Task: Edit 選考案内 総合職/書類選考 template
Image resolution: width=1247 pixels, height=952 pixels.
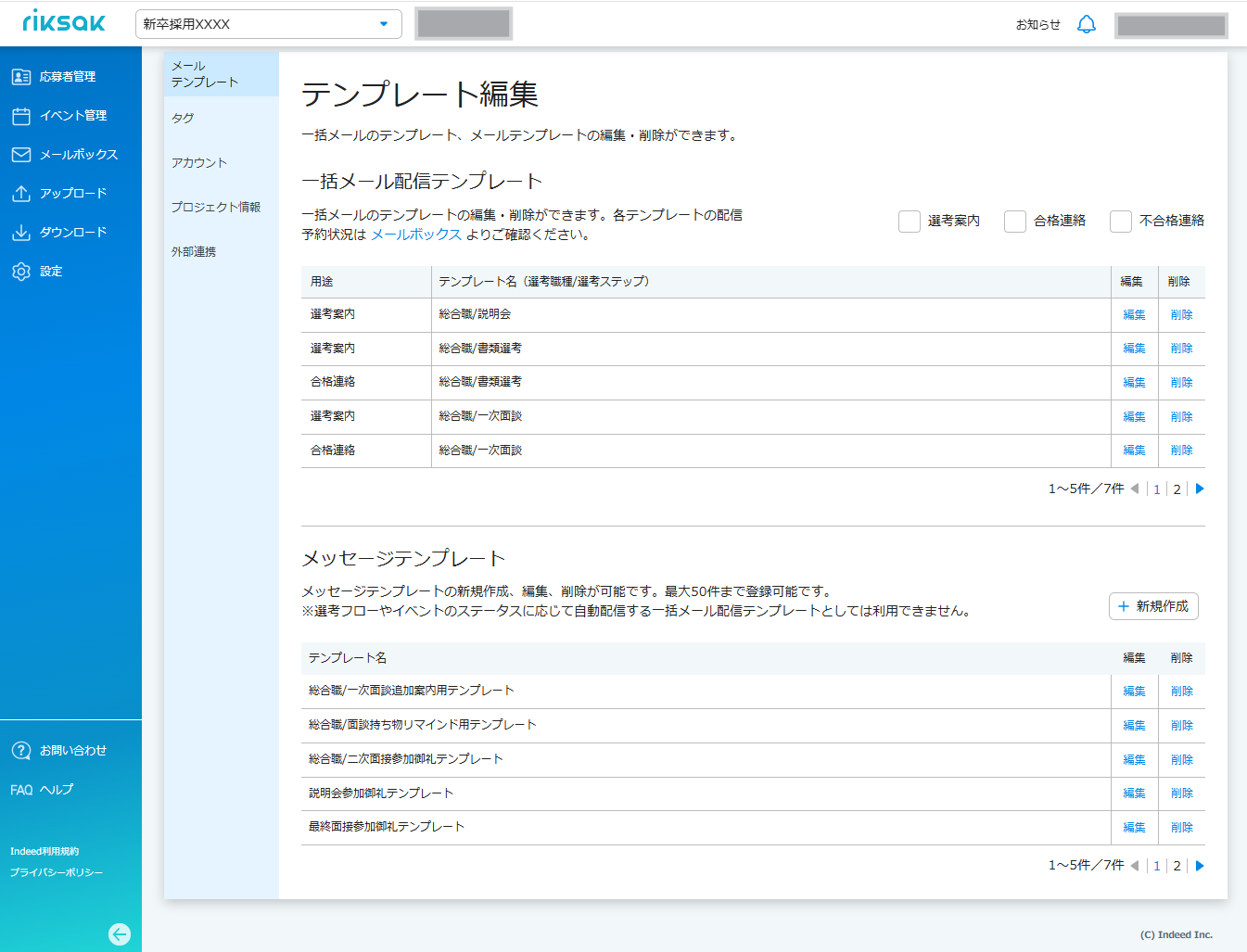Action: 1134,349
